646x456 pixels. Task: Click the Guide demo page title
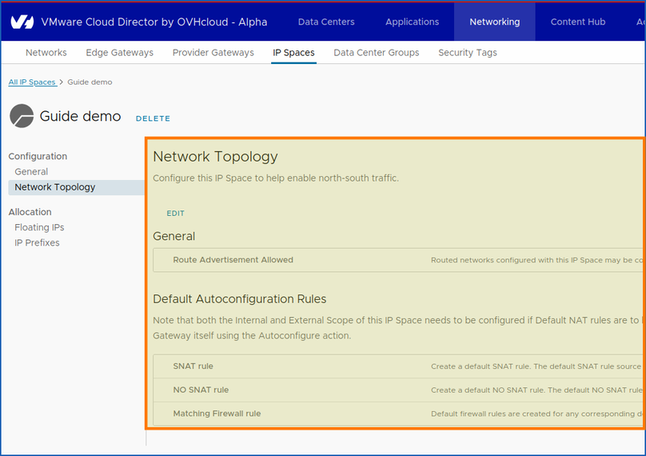point(80,116)
